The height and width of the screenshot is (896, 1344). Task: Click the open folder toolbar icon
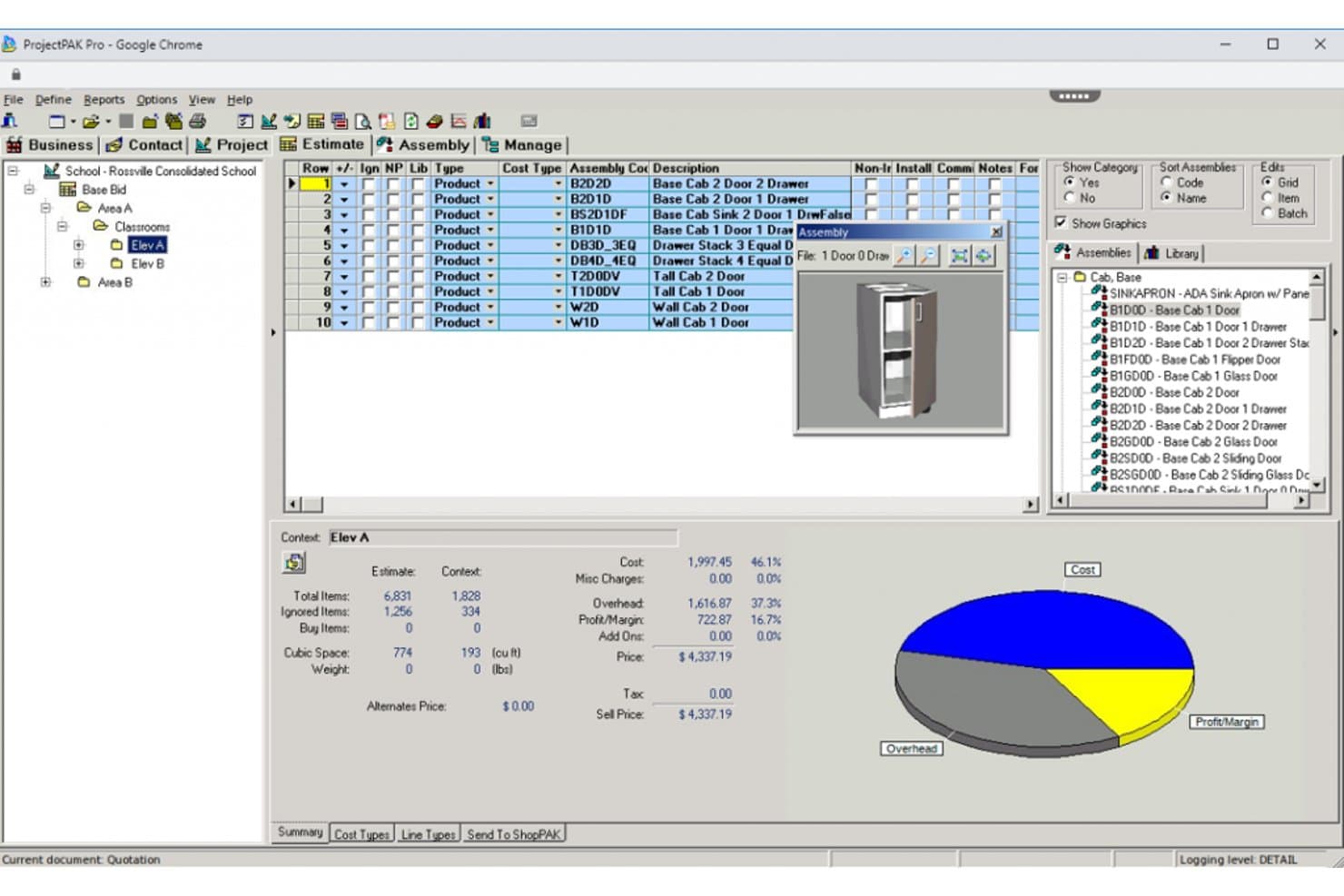(x=91, y=121)
